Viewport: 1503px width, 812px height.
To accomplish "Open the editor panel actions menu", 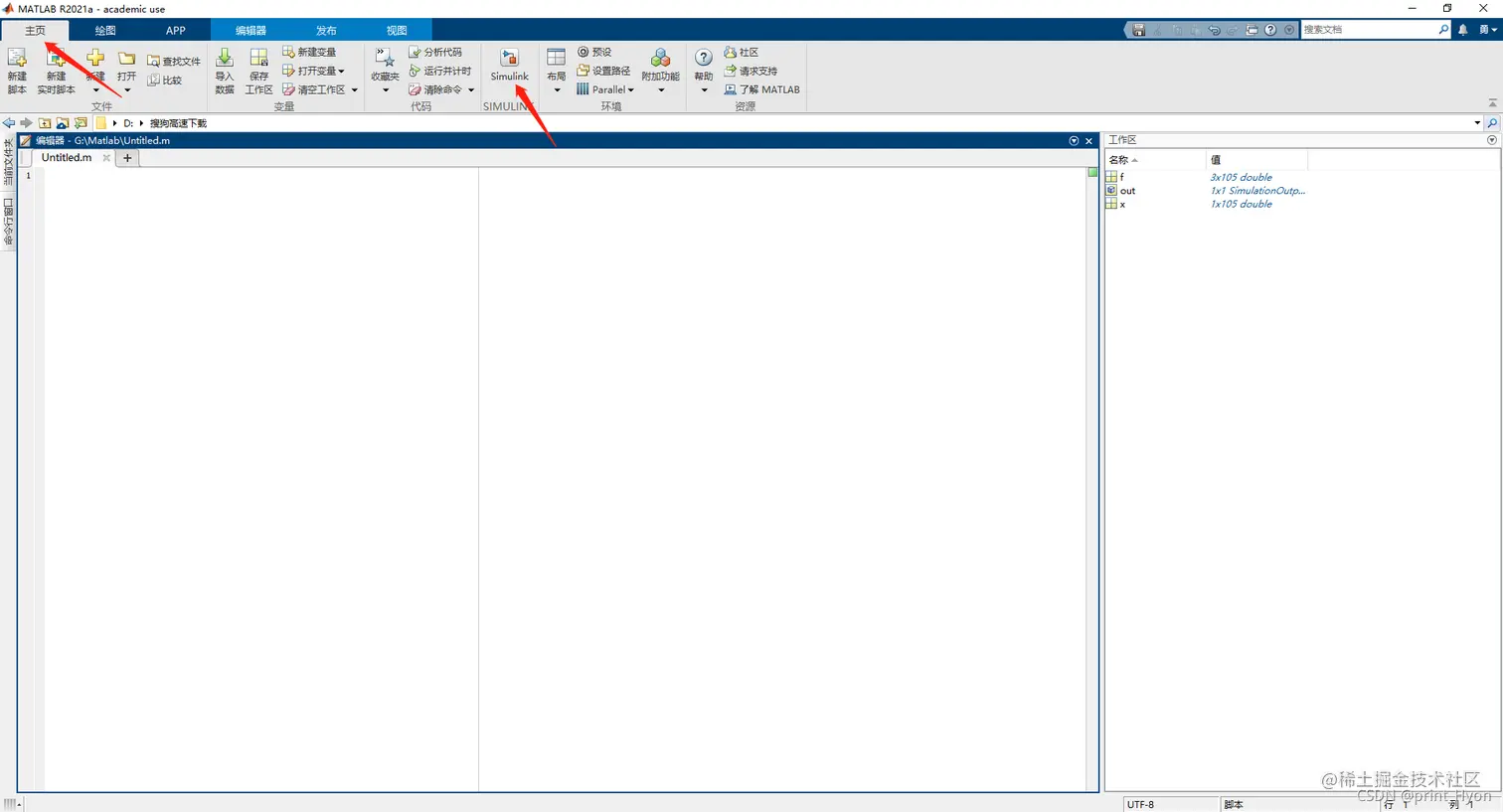I will coord(1074,141).
